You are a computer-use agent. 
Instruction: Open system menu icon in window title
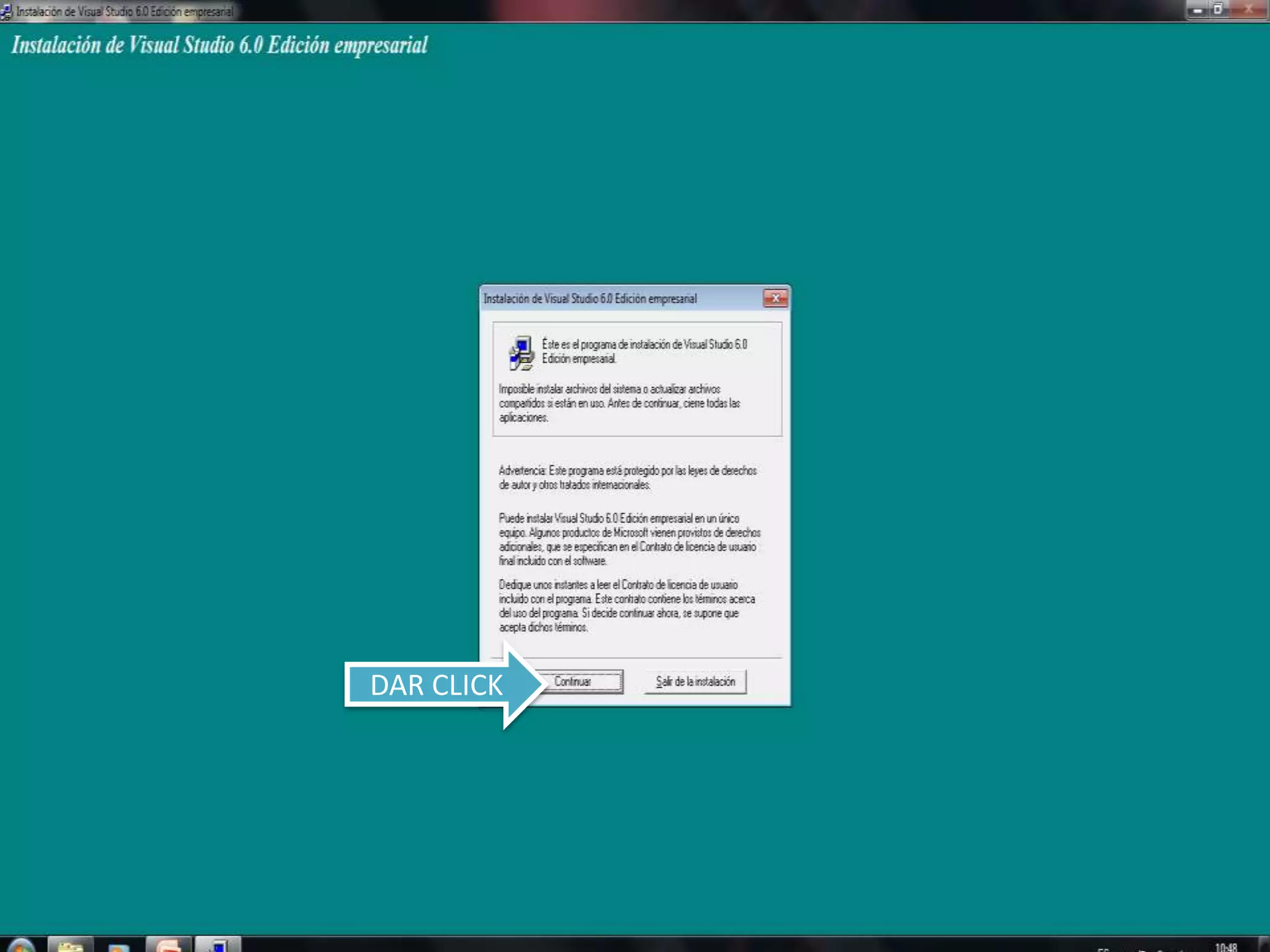coord(6,11)
